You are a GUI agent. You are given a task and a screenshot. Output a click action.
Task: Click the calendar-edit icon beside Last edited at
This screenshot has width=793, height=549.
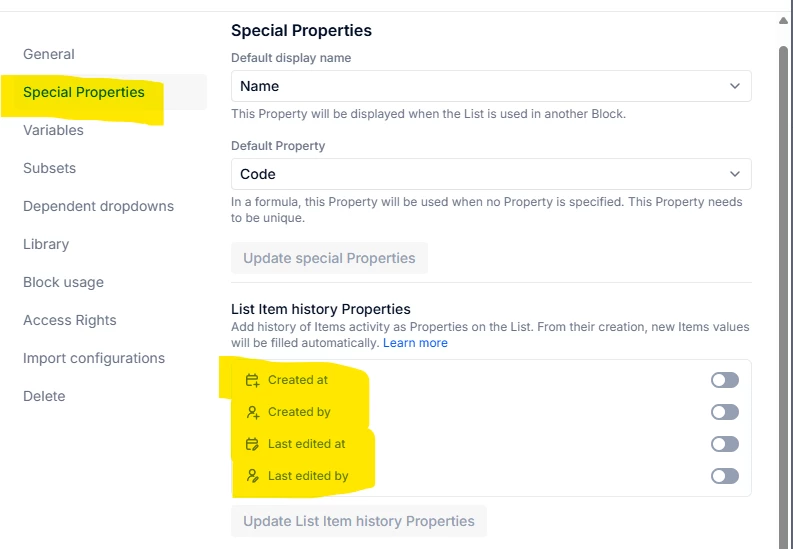click(x=252, y=444)
